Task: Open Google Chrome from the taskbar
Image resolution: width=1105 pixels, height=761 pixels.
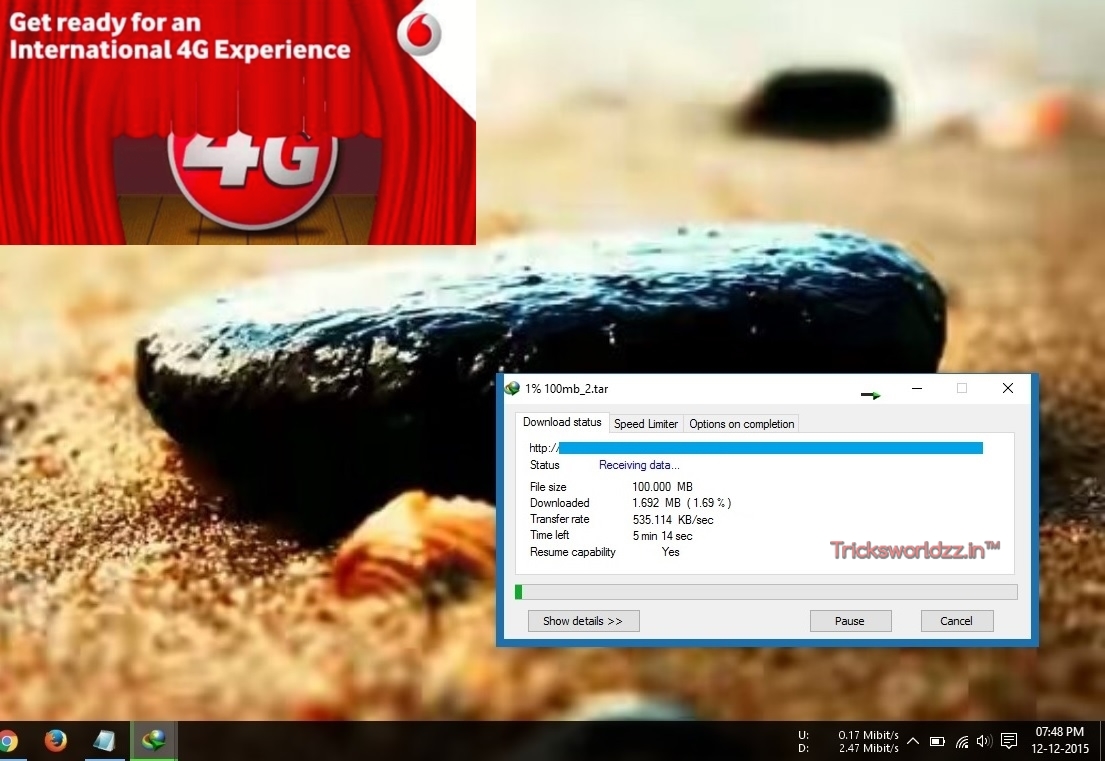Action: coord(6,741)
